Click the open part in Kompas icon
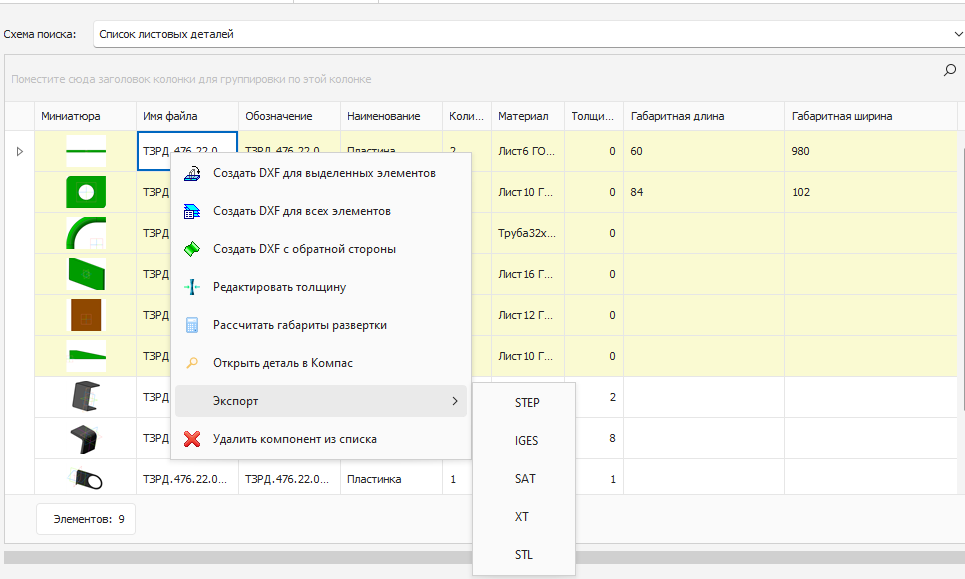Screen dimensions: 965x579 click(x=193, y=363)
